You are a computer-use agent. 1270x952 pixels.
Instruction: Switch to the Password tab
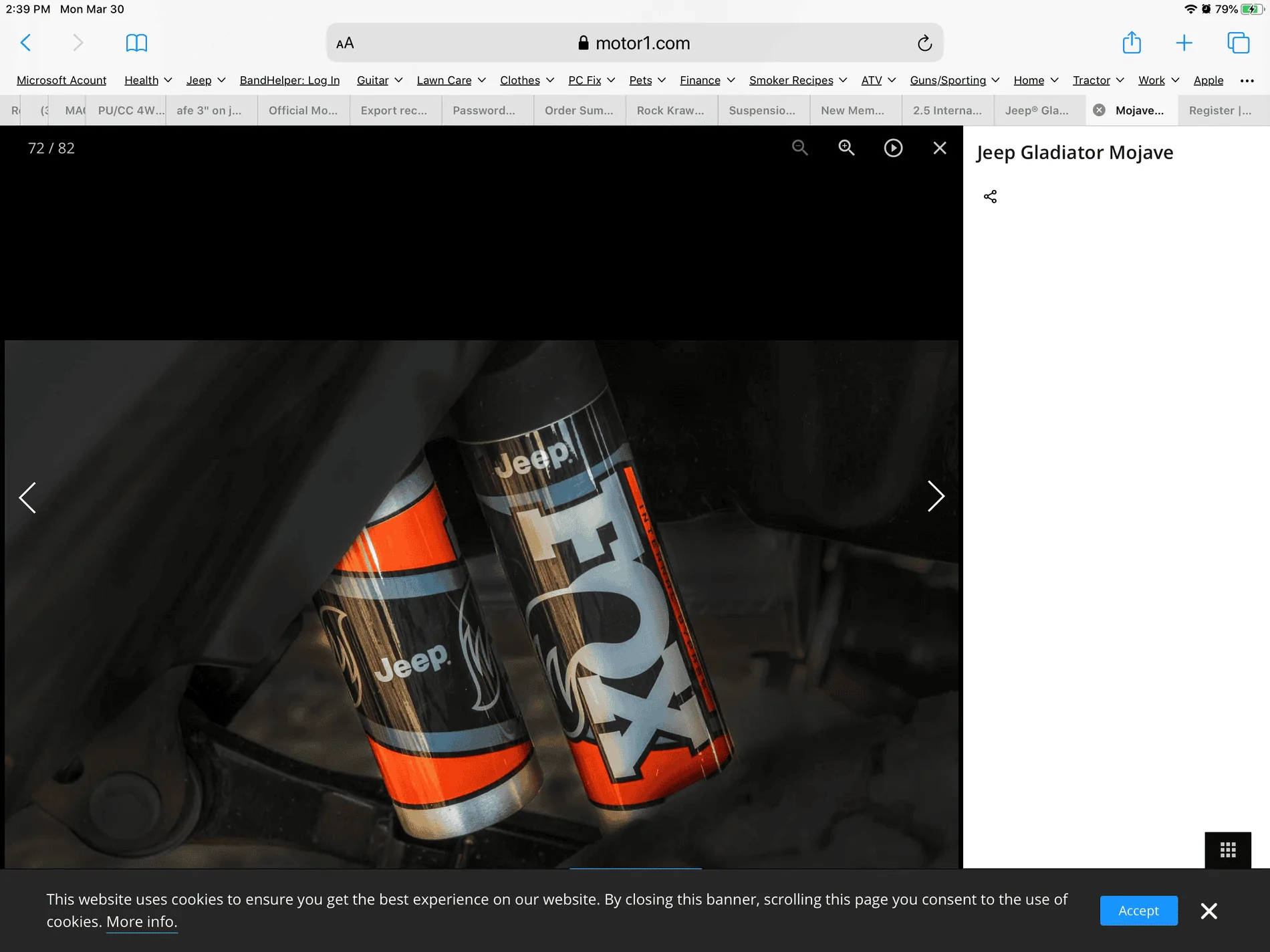pyautogui.click(x=488, y=110)
